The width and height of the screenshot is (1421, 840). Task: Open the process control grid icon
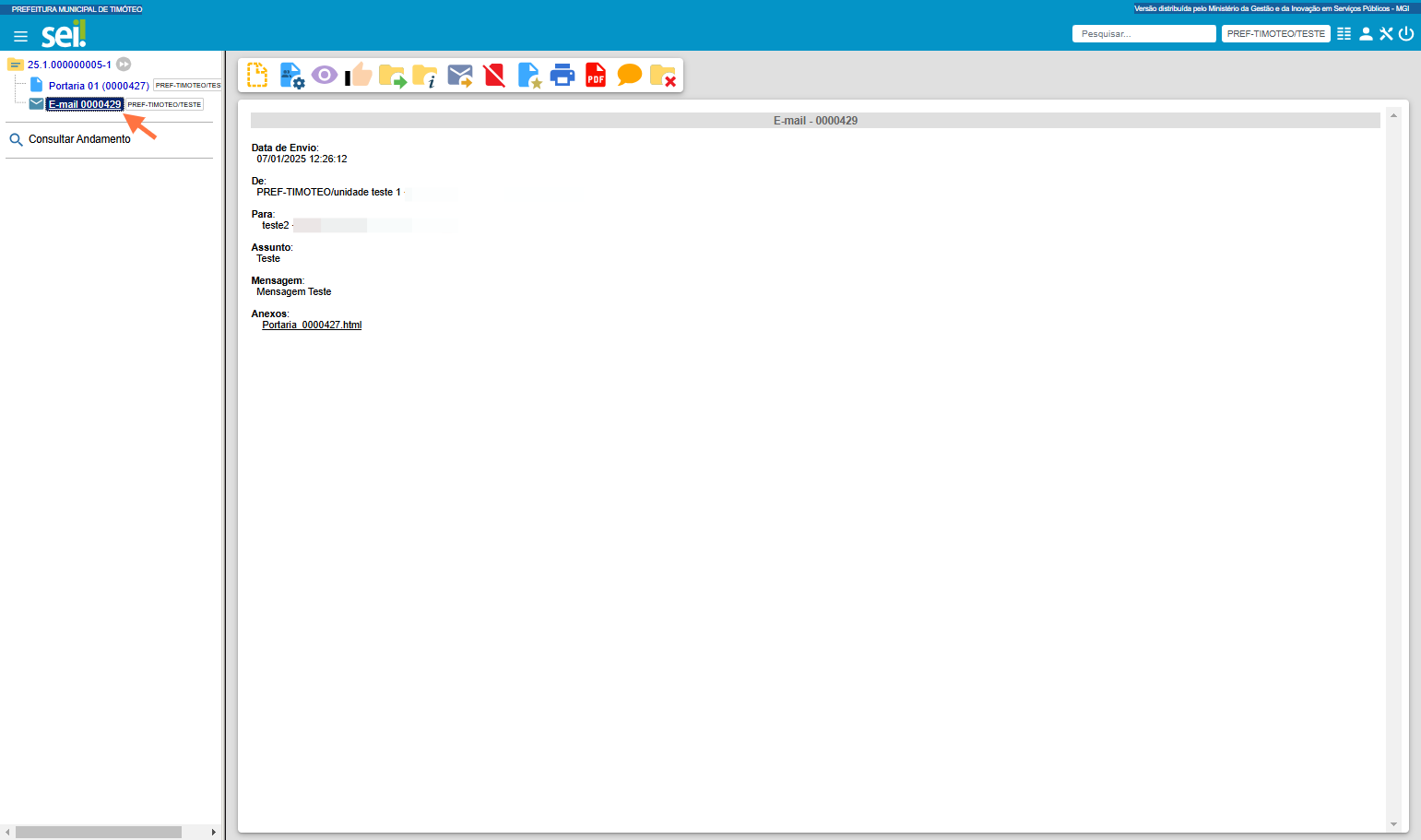pyautogui.click(x=1344, y=33)
